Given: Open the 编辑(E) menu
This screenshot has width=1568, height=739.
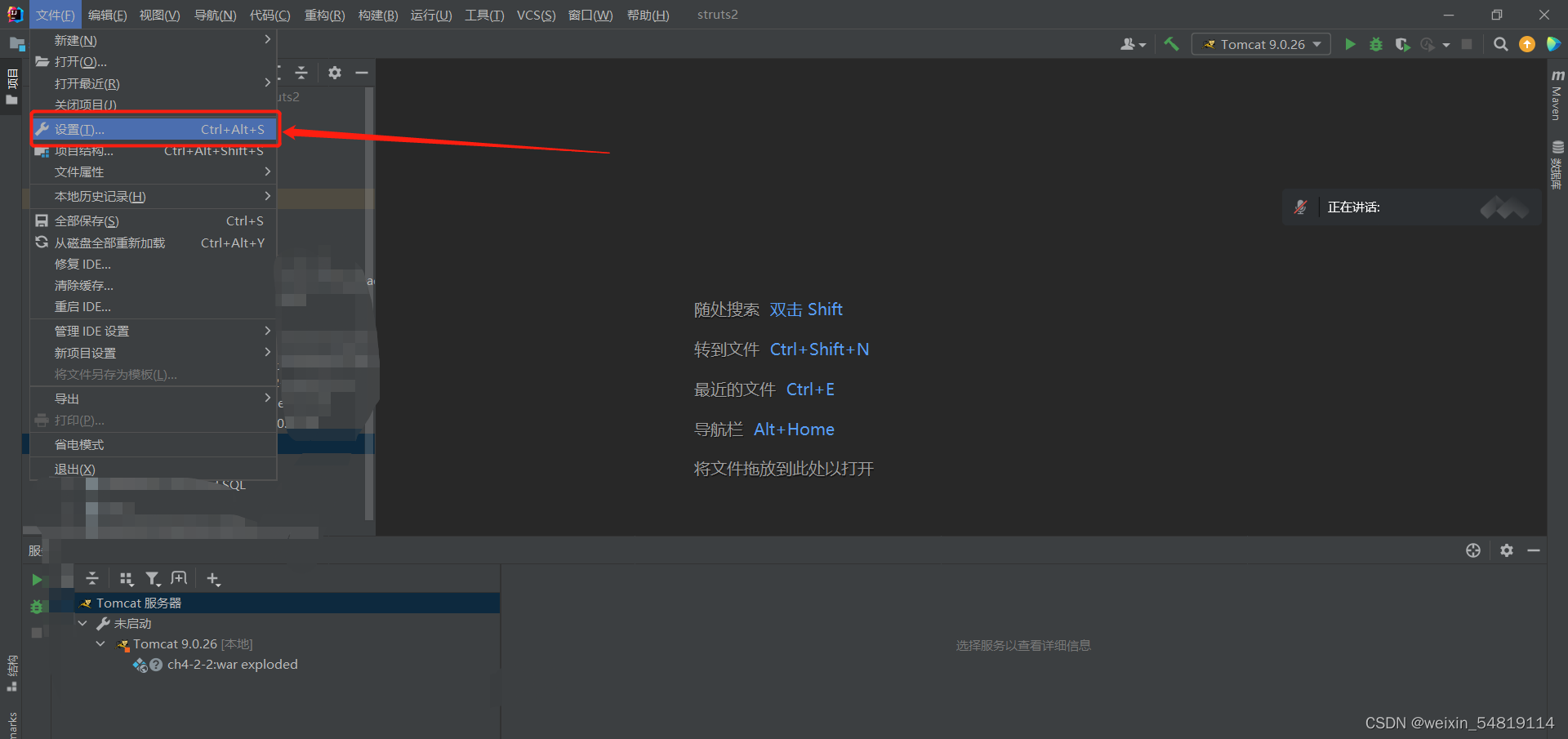Looking at the screenshot, I should (x=107, y=15).
